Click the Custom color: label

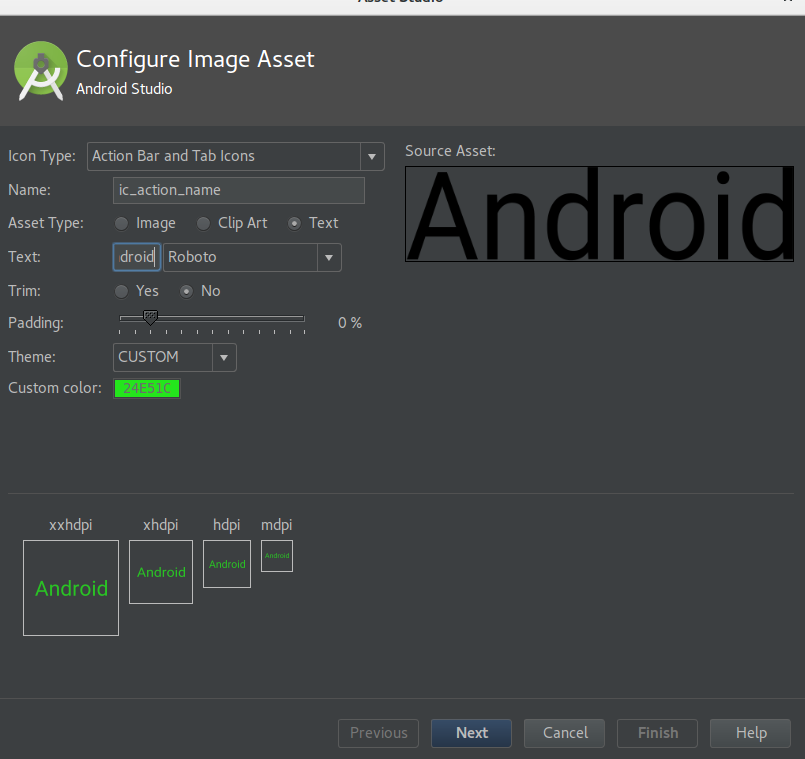coord(55,388)
